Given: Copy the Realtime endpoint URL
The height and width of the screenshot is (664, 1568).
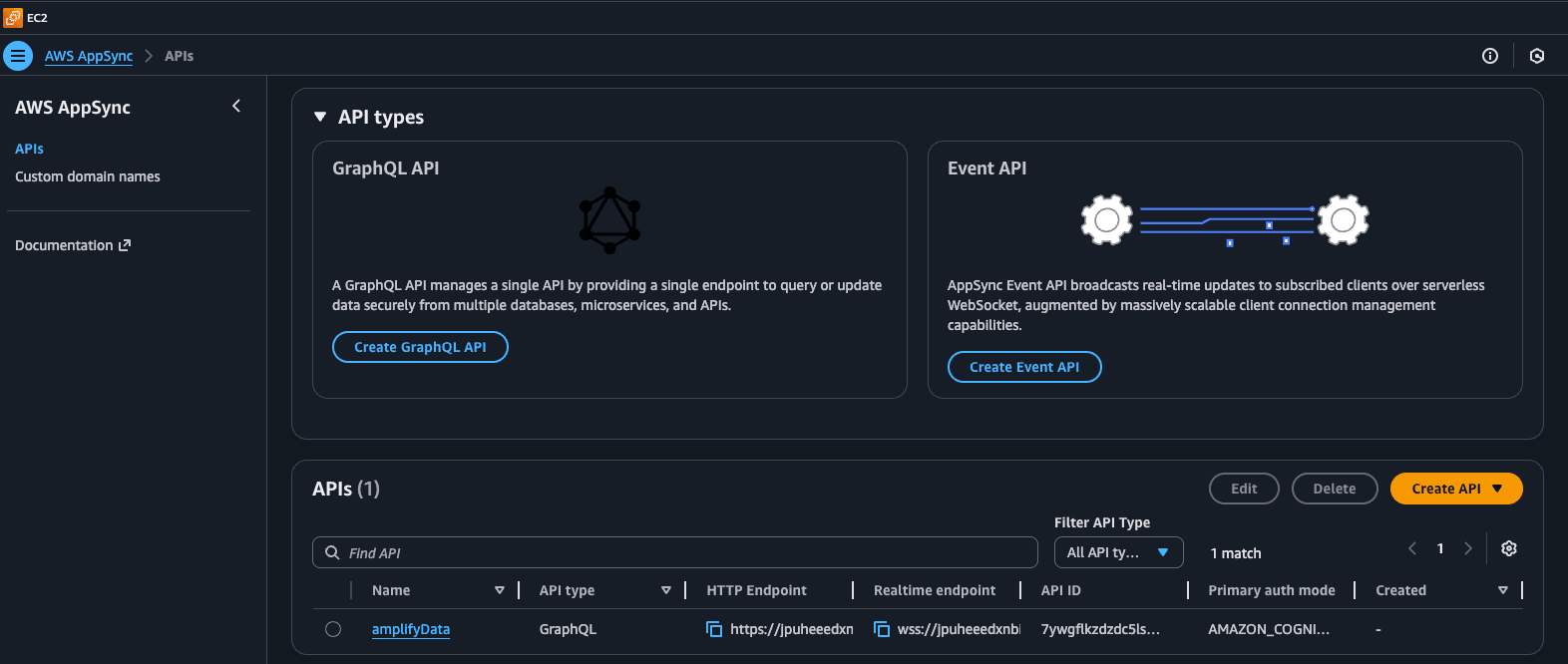Looking at the screenshot, I should coord(882,629).
